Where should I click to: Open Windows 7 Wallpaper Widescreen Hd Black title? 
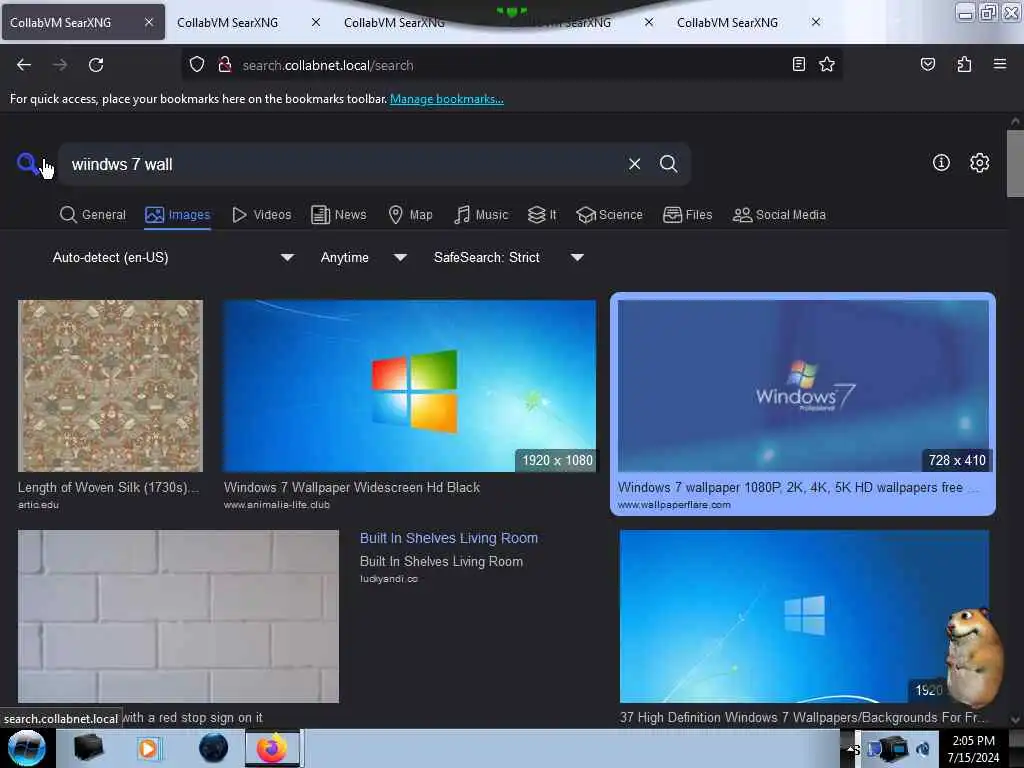point(352,487)
